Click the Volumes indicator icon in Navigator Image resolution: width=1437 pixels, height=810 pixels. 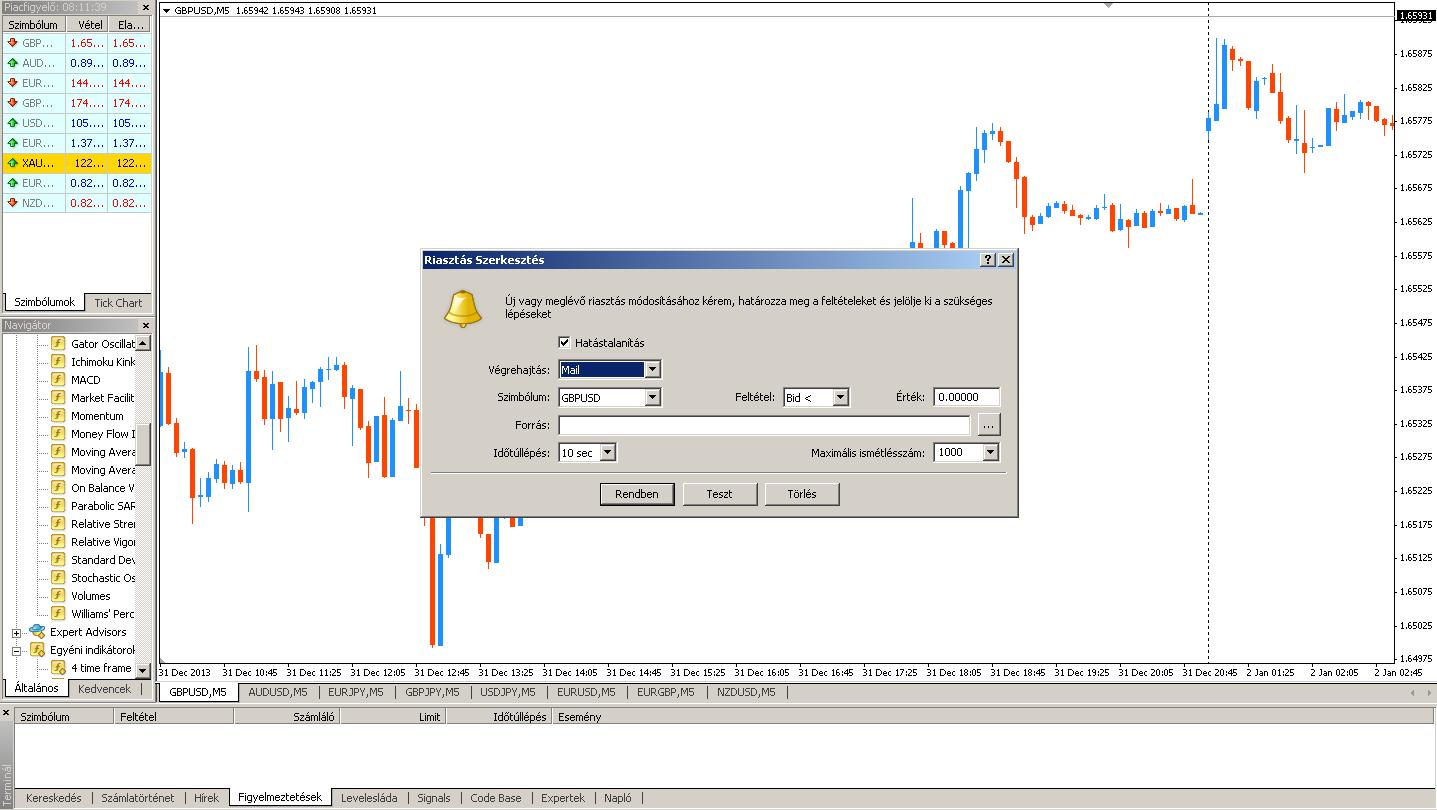[x=58, y=596]
